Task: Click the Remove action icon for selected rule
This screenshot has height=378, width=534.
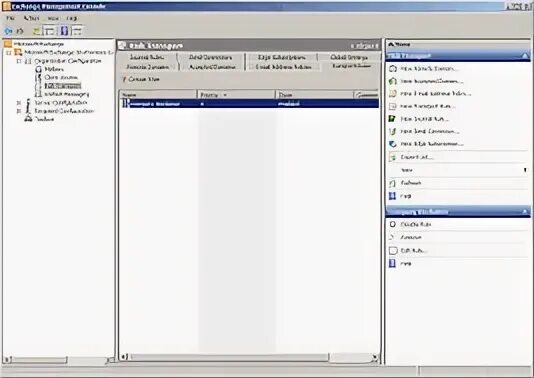Action: 393,237
